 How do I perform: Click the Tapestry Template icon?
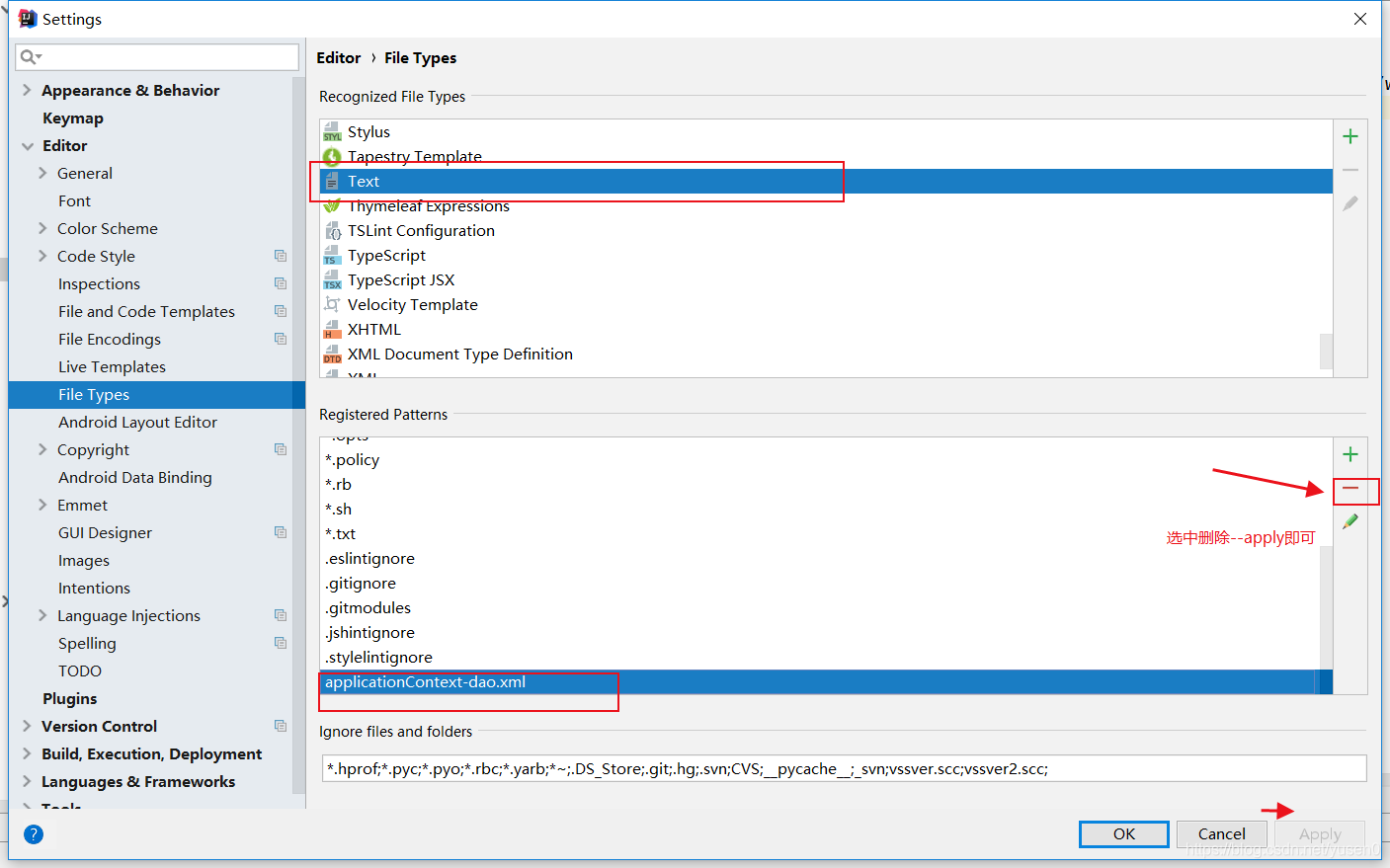click(332, 157)
